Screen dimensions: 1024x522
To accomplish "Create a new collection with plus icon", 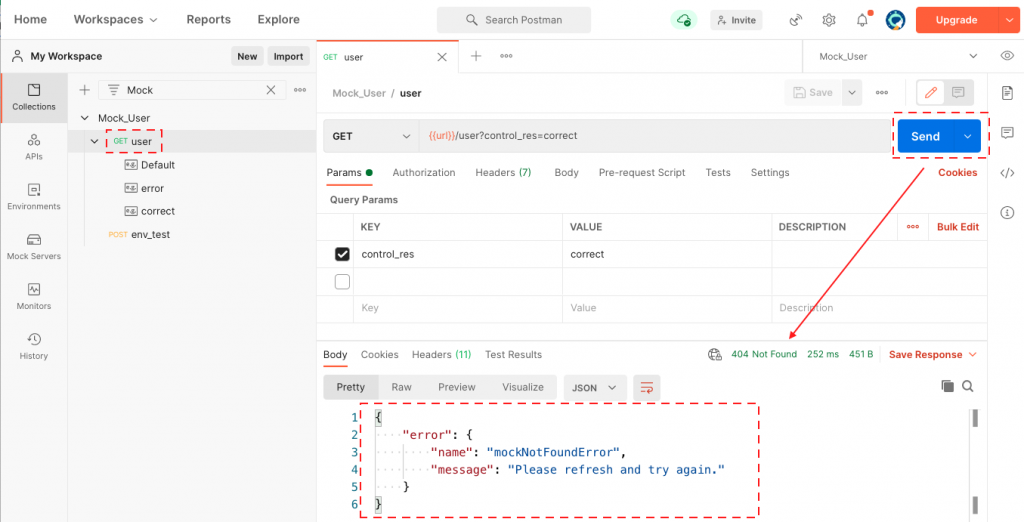I will (x=84, y=90).
